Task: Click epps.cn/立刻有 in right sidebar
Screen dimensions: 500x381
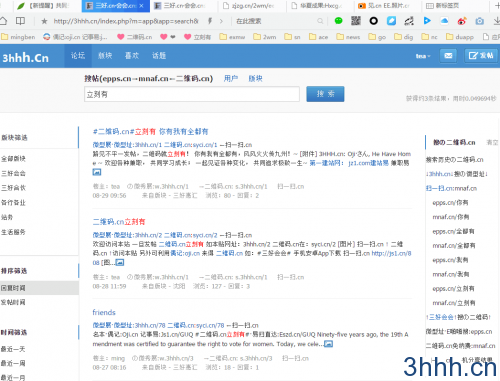Action: pos(453,289)
